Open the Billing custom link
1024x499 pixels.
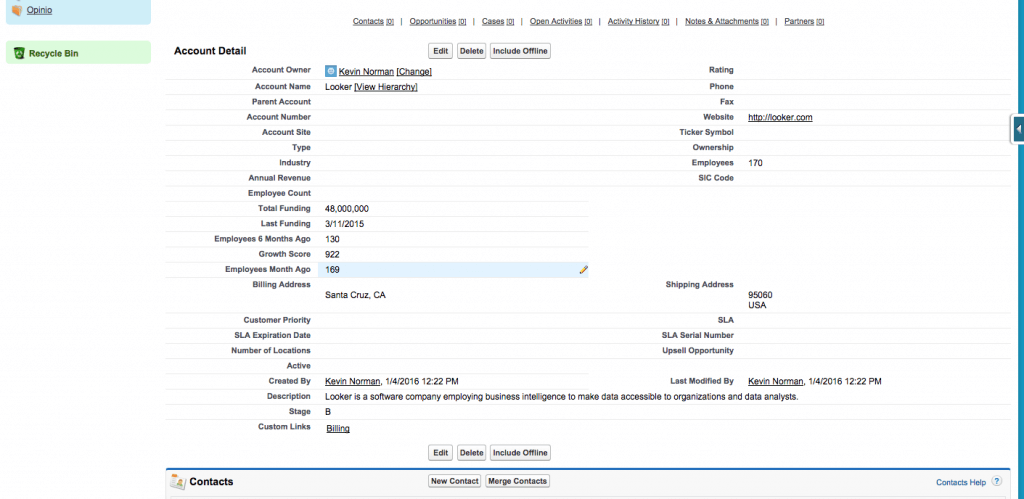338,429
